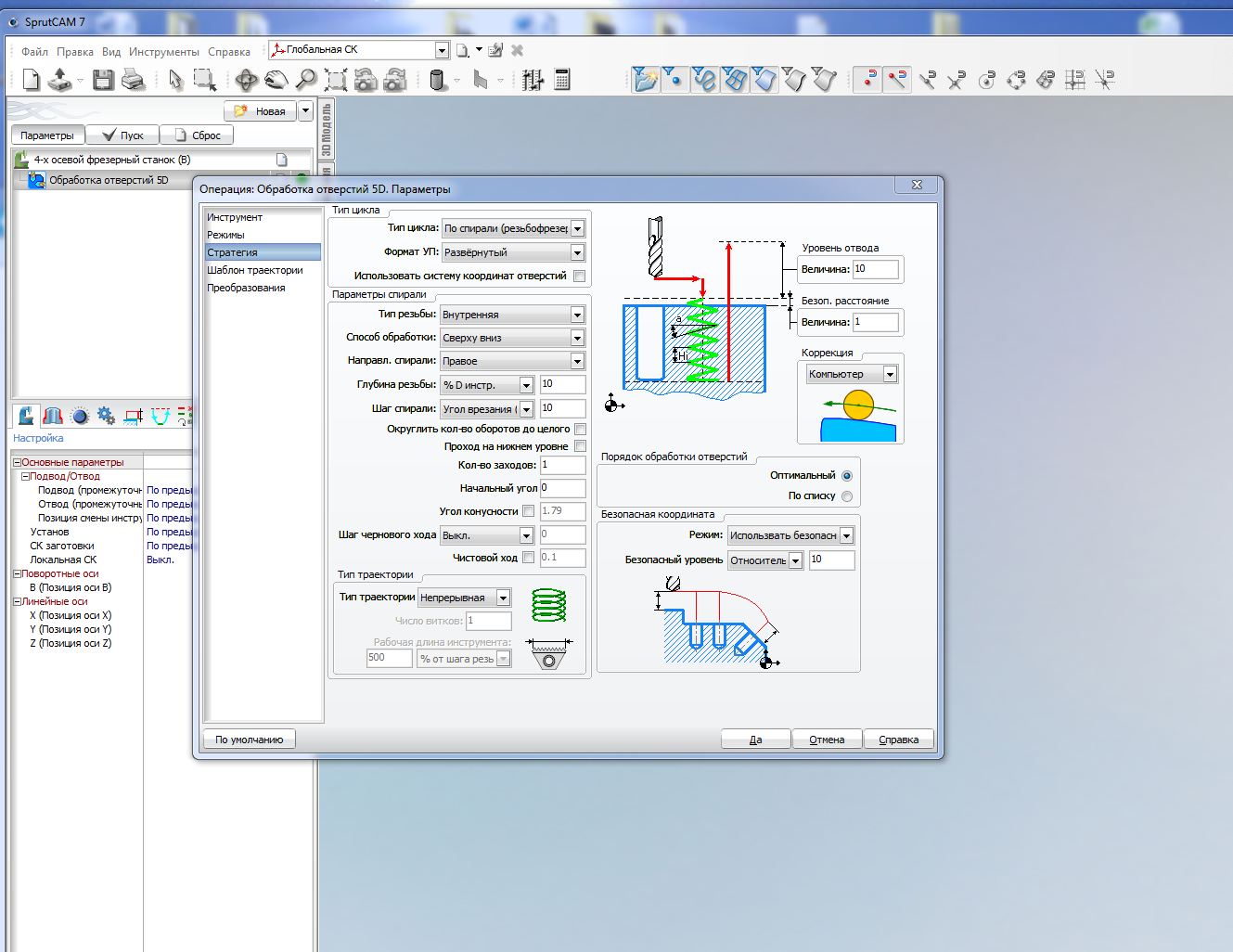Click the 'Уровень отвода' Величина input field

pyautogui.click(x=876, y=269)
